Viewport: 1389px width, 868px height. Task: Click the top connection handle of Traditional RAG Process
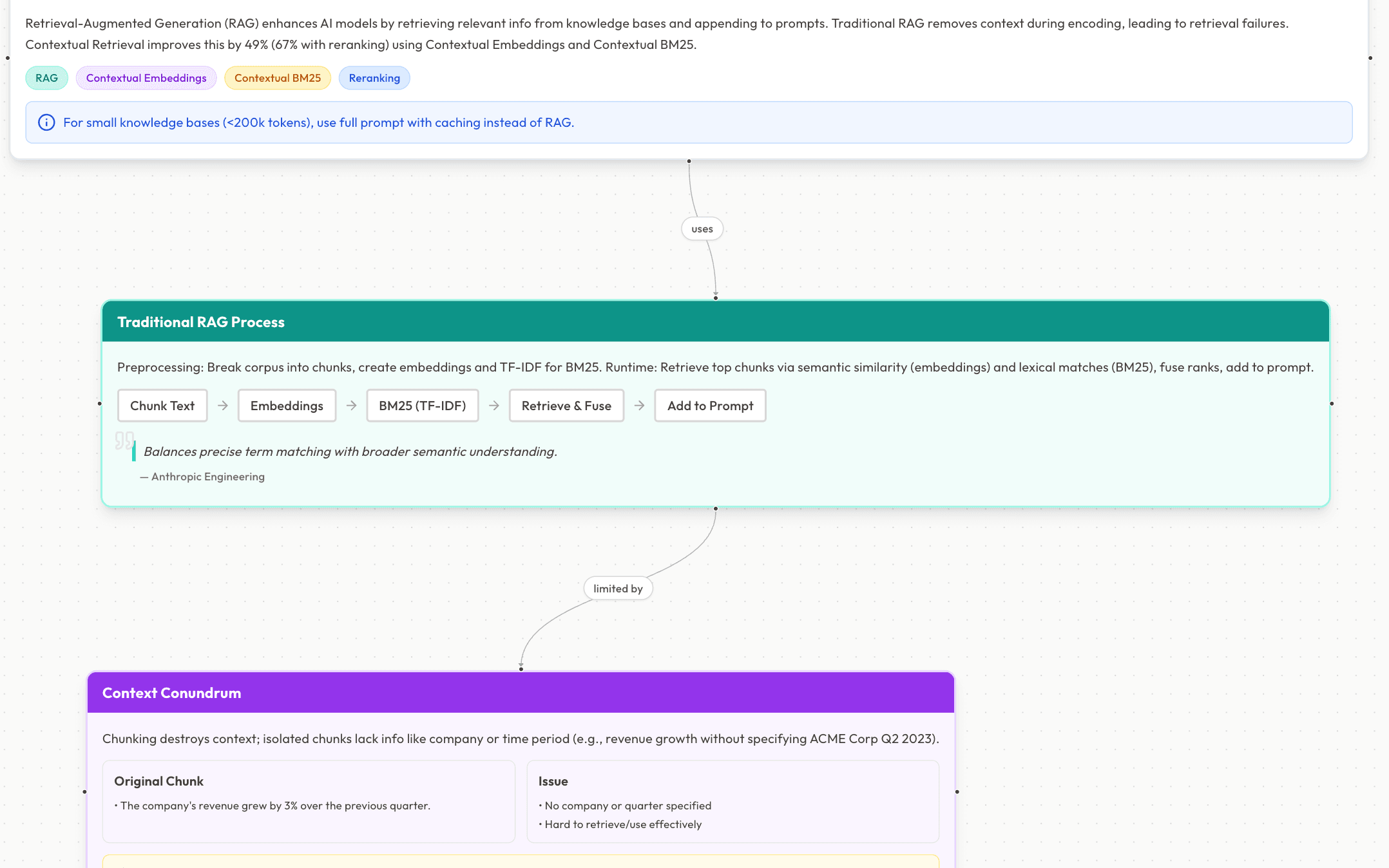coord(715,297)
